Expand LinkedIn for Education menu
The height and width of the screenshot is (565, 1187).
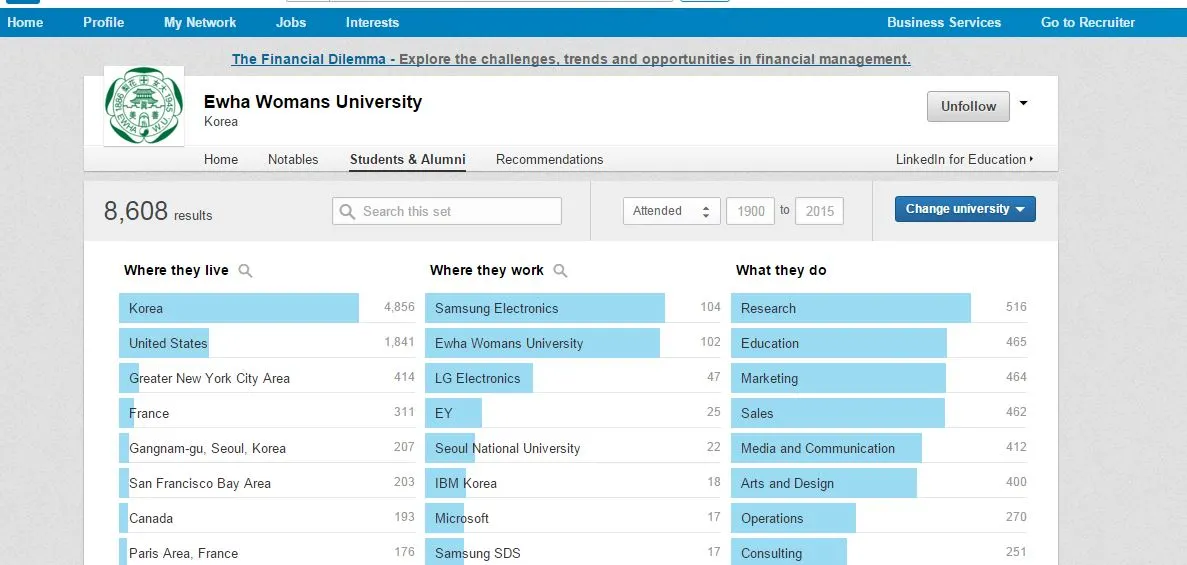[x=964, y=159]
